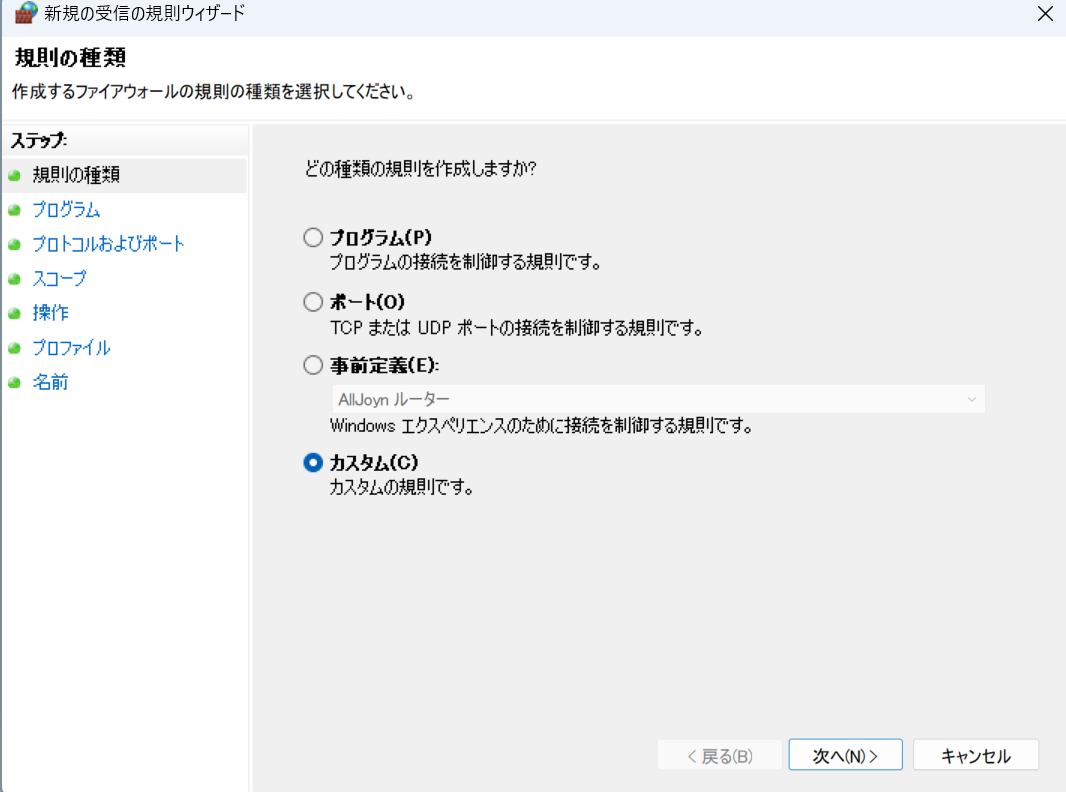
Task: Select the ポート(O) rule type
Action: (313, 301)
